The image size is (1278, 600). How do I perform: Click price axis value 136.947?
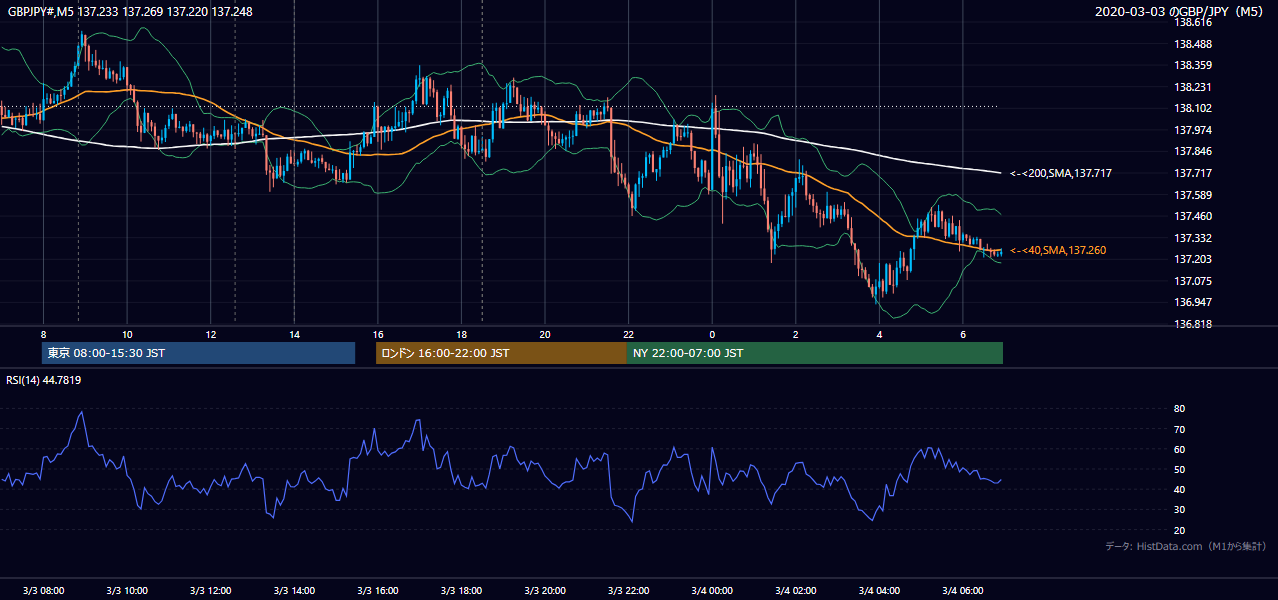click(x=1193, y=302)
